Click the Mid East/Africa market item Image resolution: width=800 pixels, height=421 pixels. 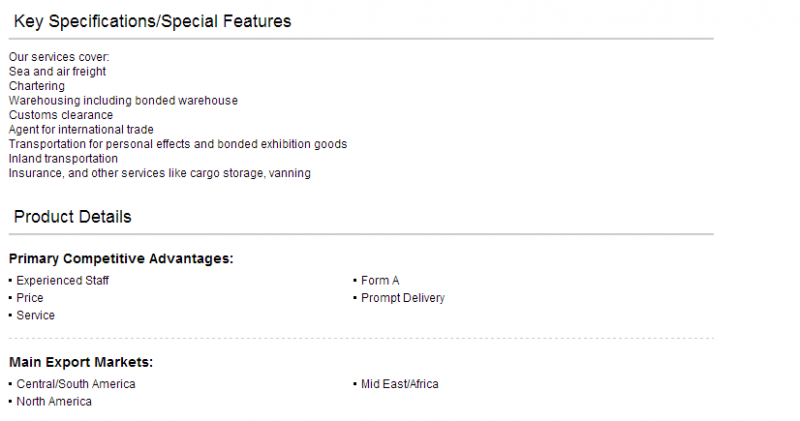point(399,384)
